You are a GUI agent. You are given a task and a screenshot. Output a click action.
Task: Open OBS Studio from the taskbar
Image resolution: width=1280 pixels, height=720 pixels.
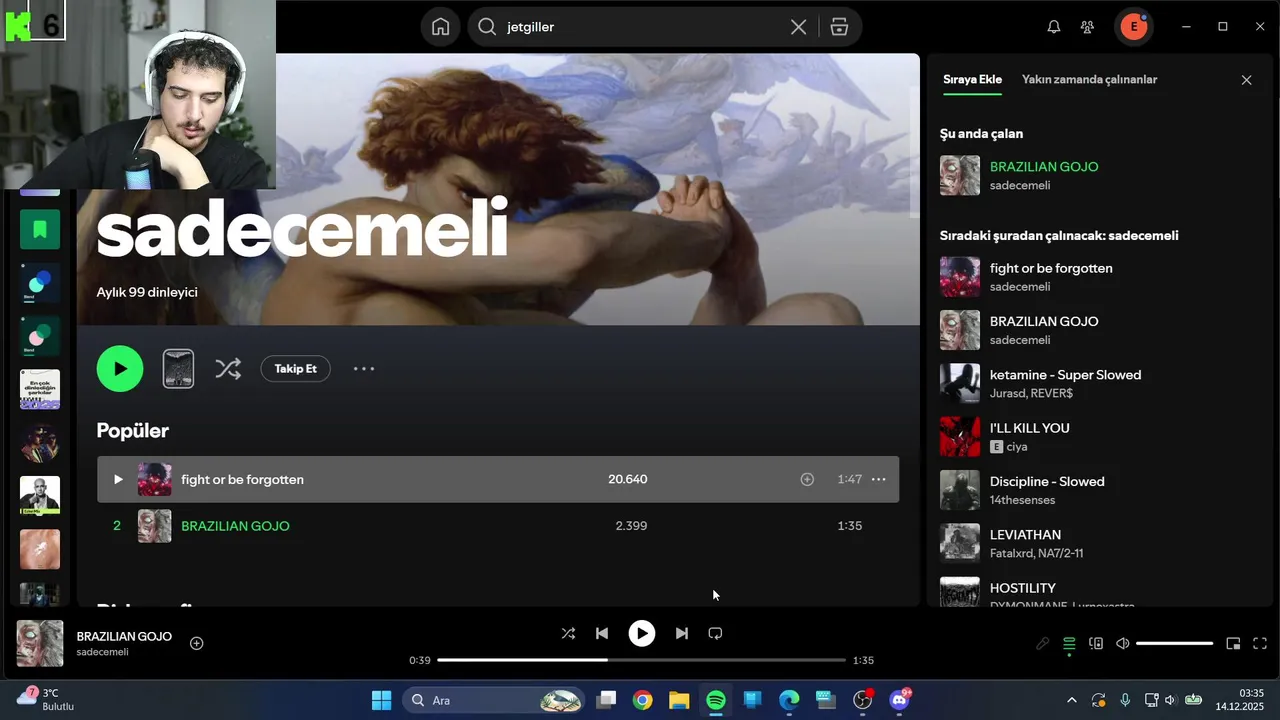(863, 700)
